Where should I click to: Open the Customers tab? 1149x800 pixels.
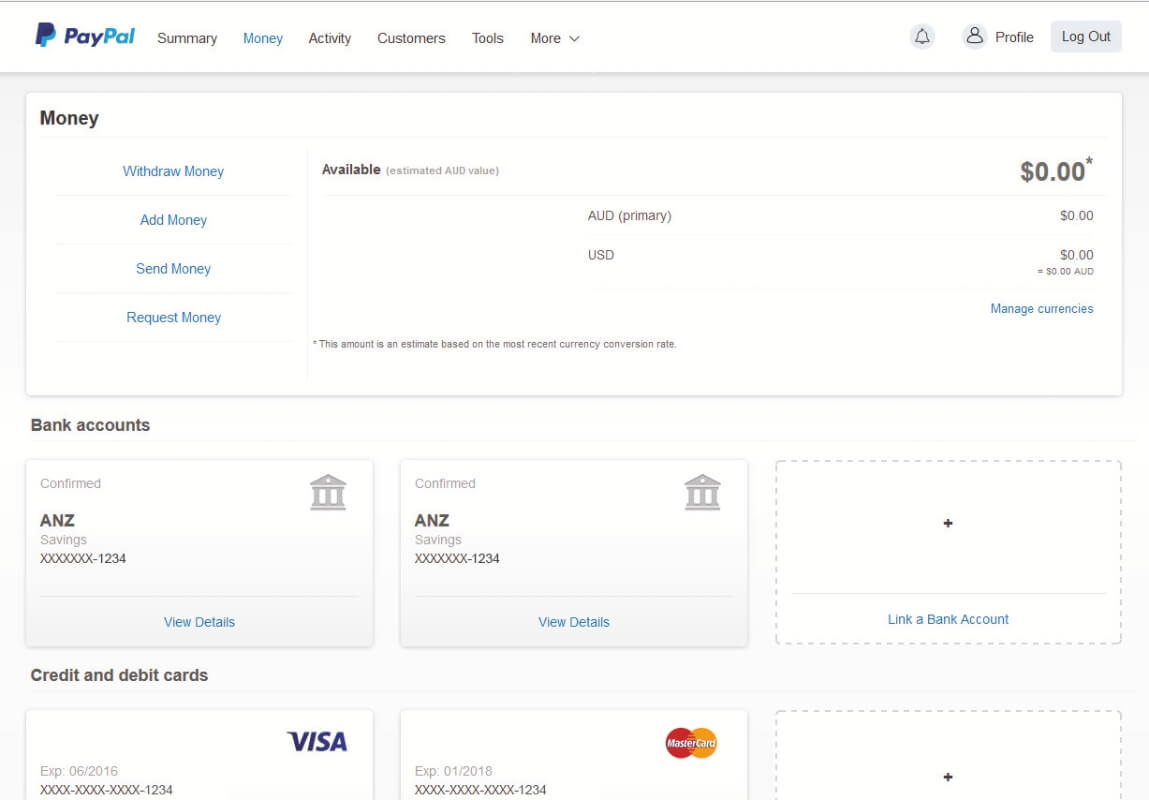tap(411, 38)
